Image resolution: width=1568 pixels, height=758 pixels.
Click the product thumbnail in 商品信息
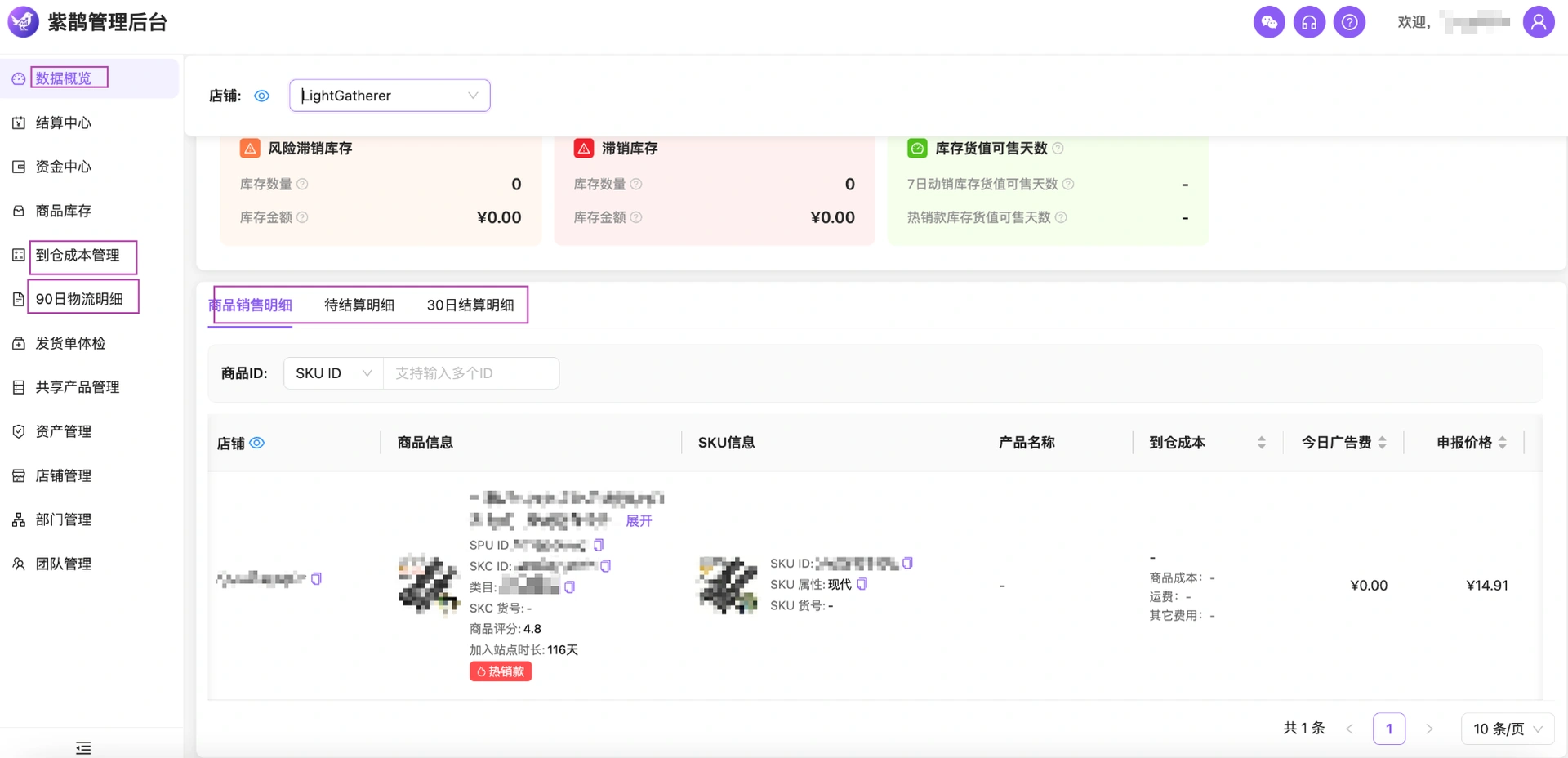(430, 585)
